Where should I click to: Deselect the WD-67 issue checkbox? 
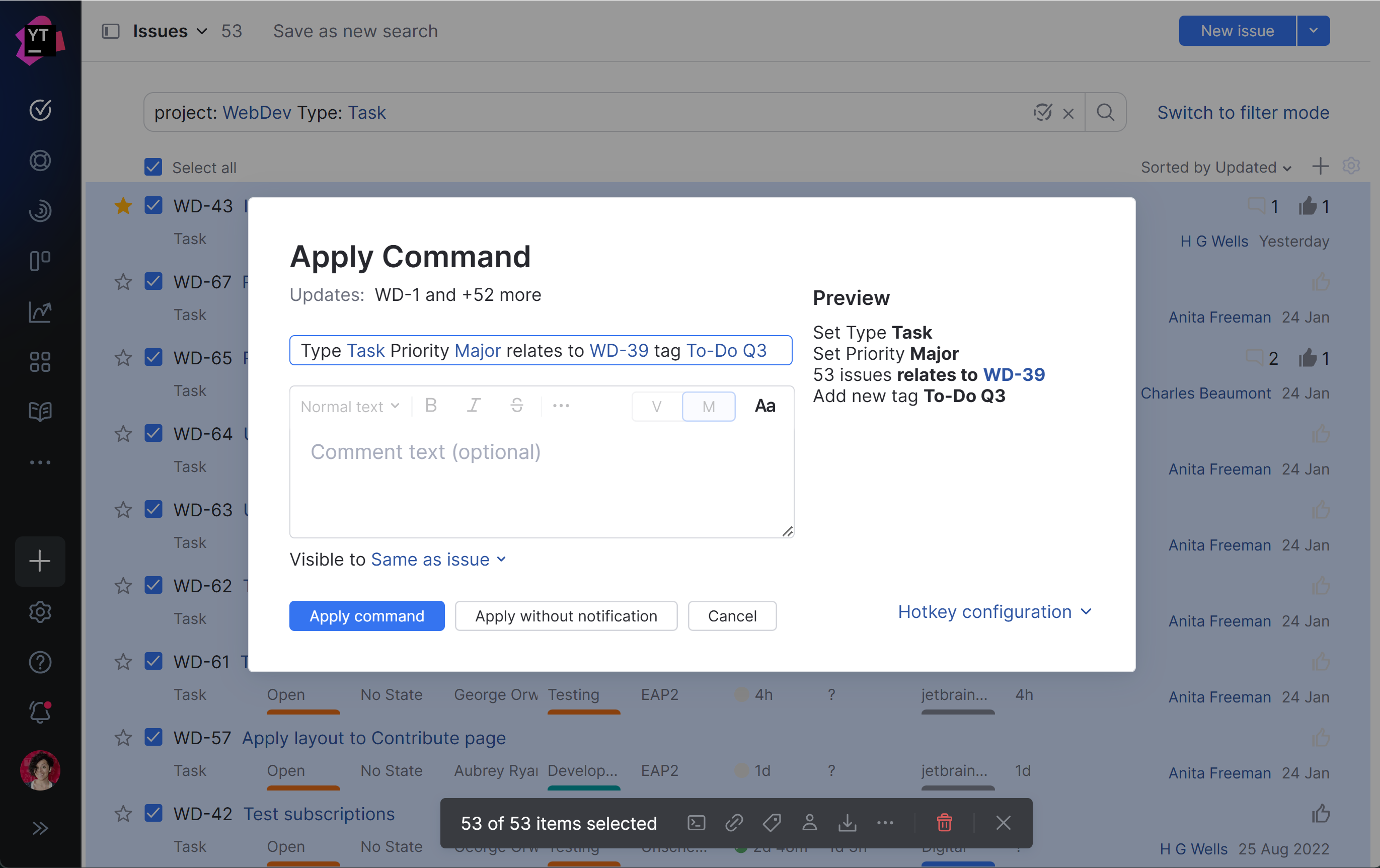tap(153, 281)
